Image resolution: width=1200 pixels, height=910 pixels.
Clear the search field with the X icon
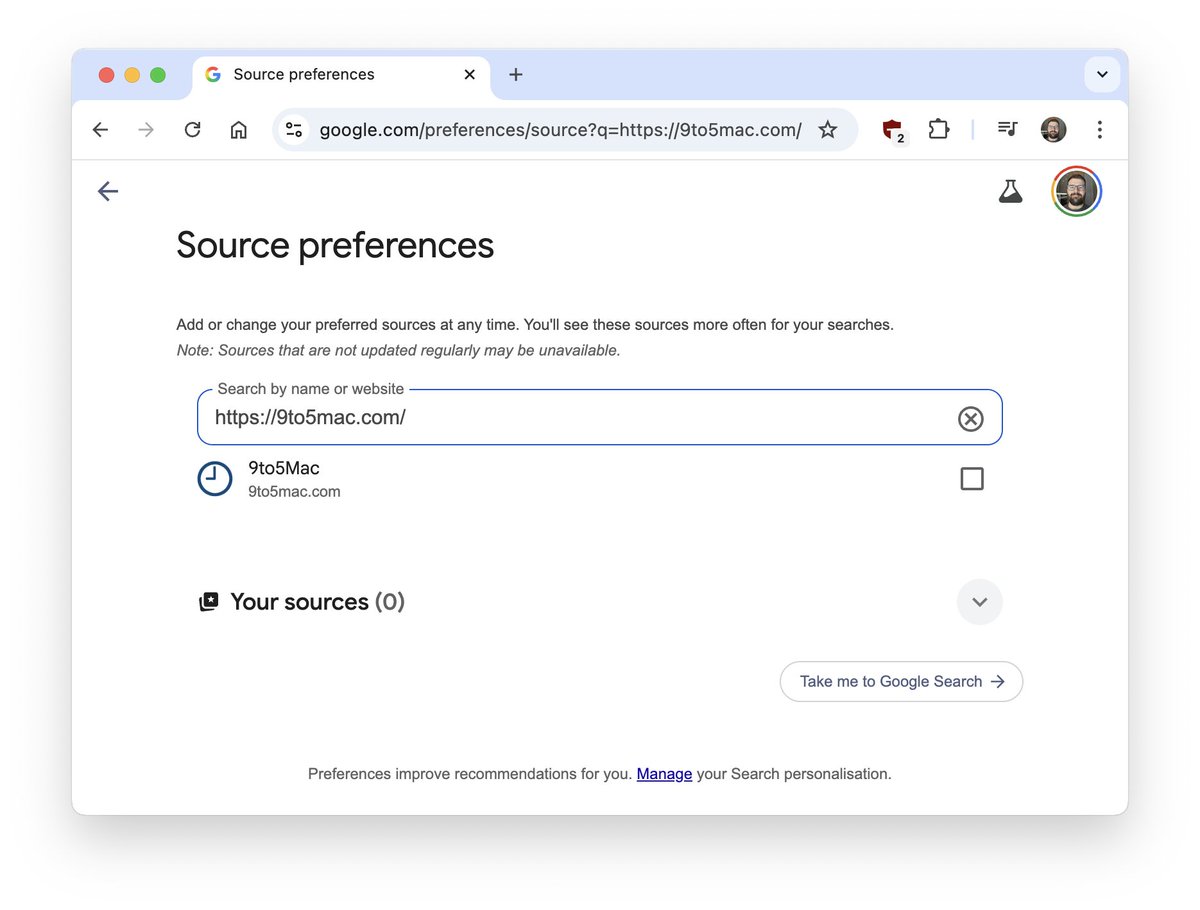coord(971,418)
